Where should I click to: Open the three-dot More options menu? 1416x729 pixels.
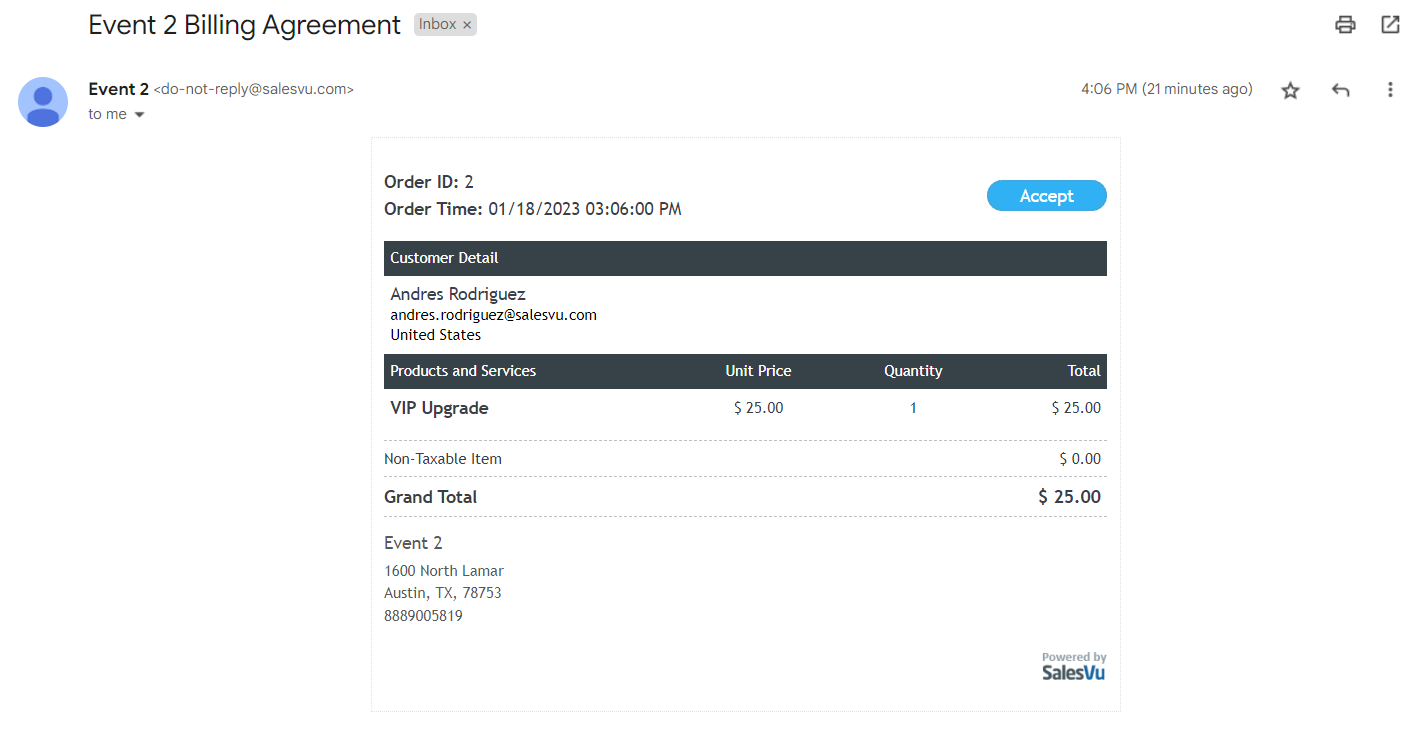1389,90
